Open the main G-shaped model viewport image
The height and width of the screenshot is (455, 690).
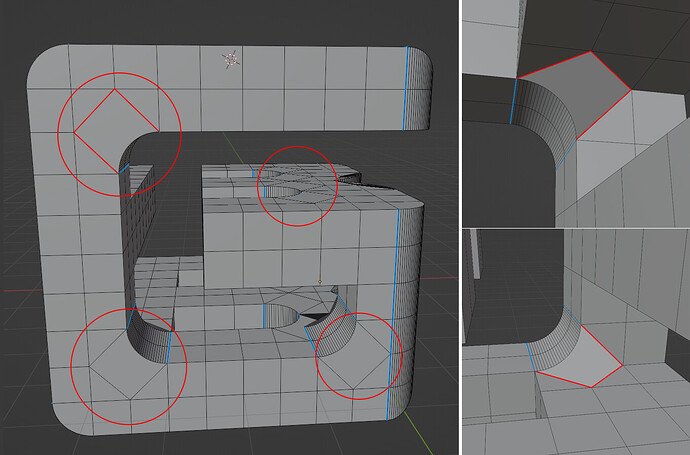[x=229, y=228]
